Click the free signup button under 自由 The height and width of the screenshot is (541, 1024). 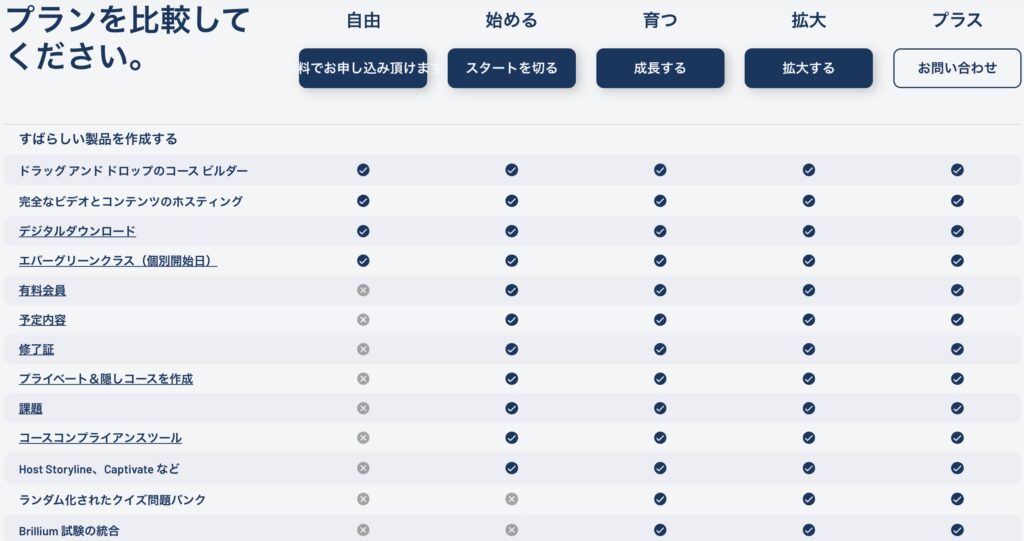tap(363, 68)
